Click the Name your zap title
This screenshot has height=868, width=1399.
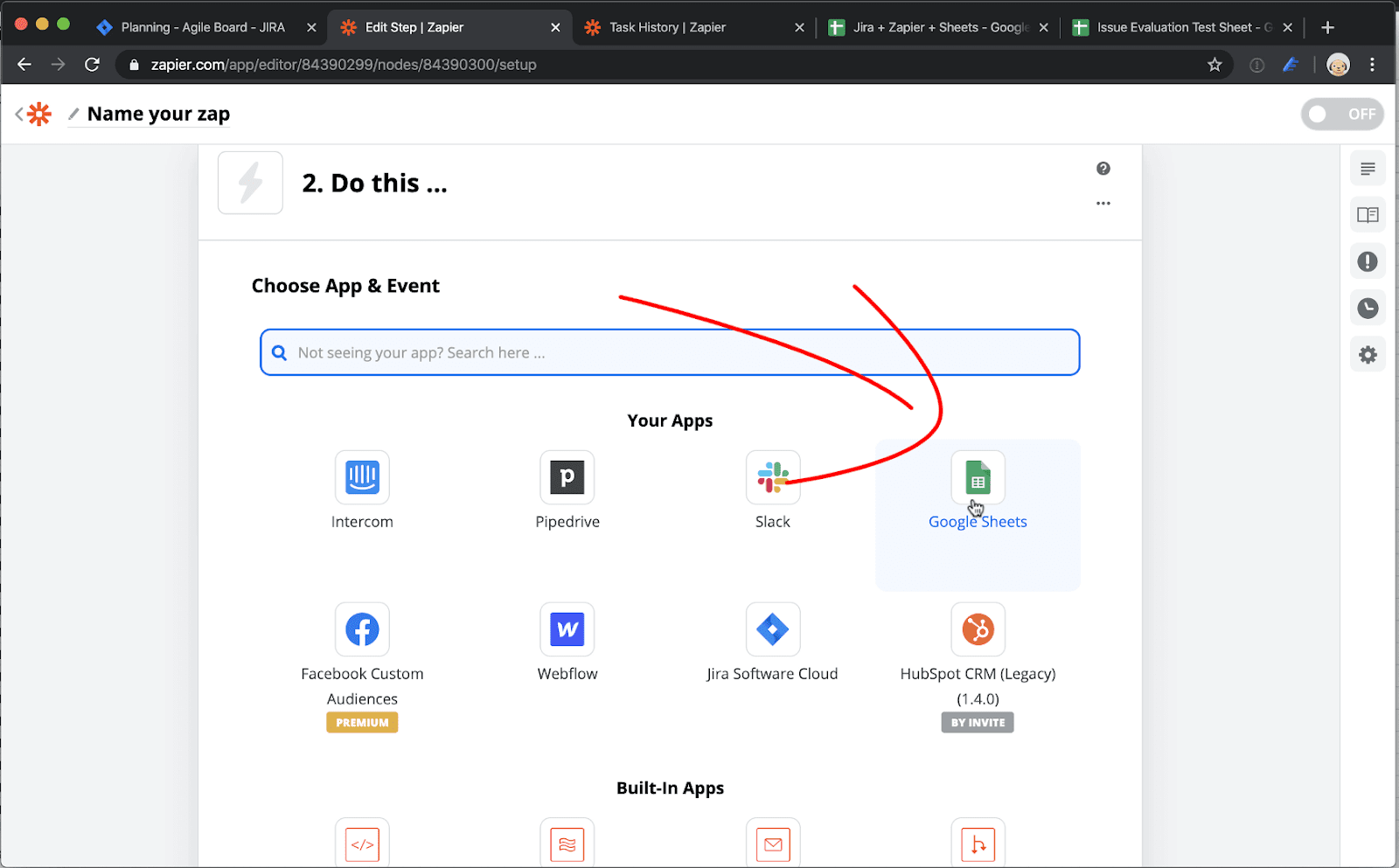coord(158,114)
